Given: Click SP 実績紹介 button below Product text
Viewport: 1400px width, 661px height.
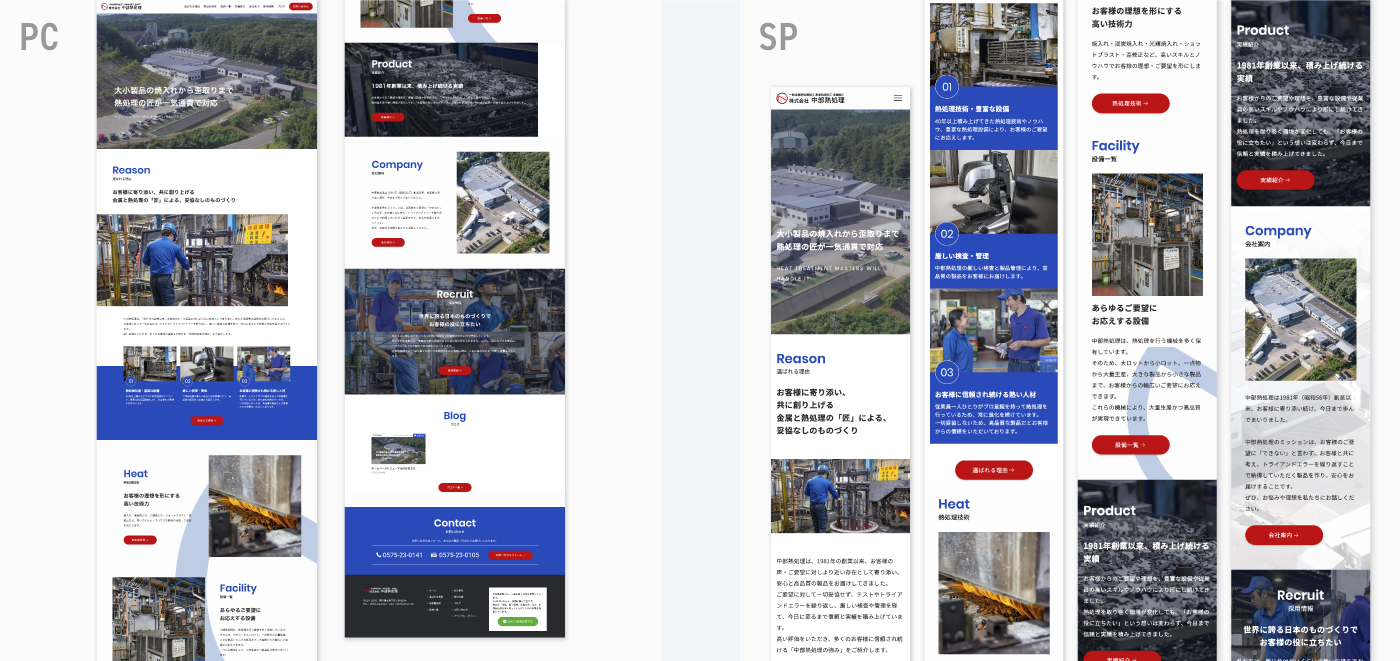Looking at the screenshot, I should click(x=1275, y=180).
